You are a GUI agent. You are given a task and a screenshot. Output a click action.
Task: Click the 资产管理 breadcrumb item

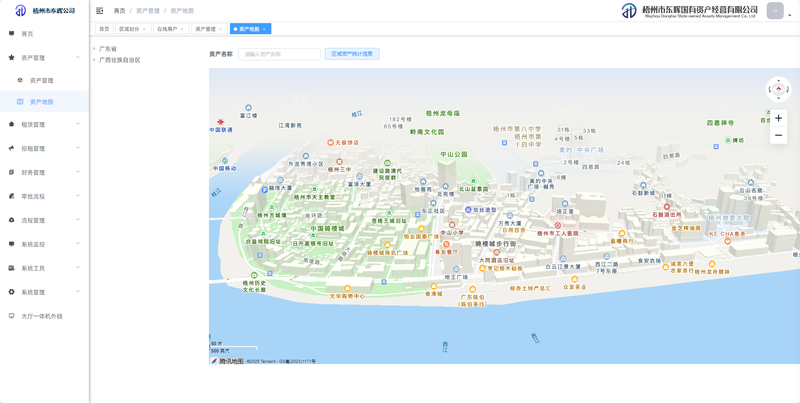click(147, 11)
